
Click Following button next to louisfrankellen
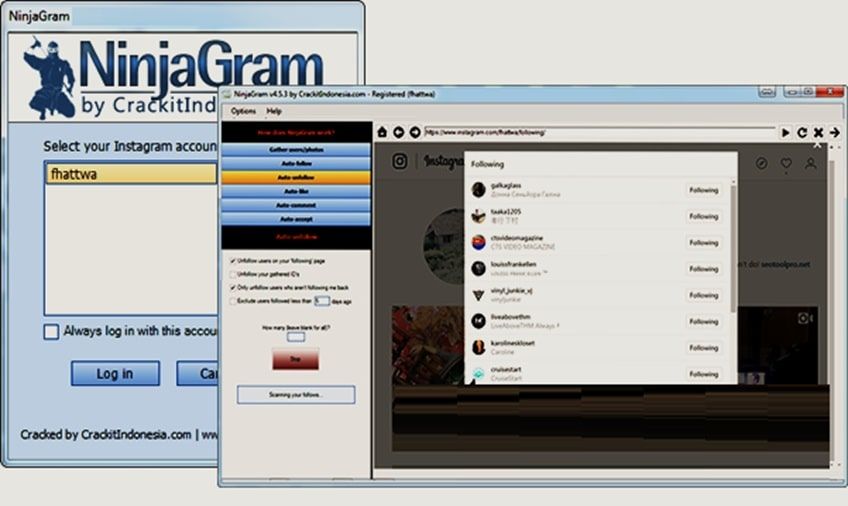click(704, 269)
